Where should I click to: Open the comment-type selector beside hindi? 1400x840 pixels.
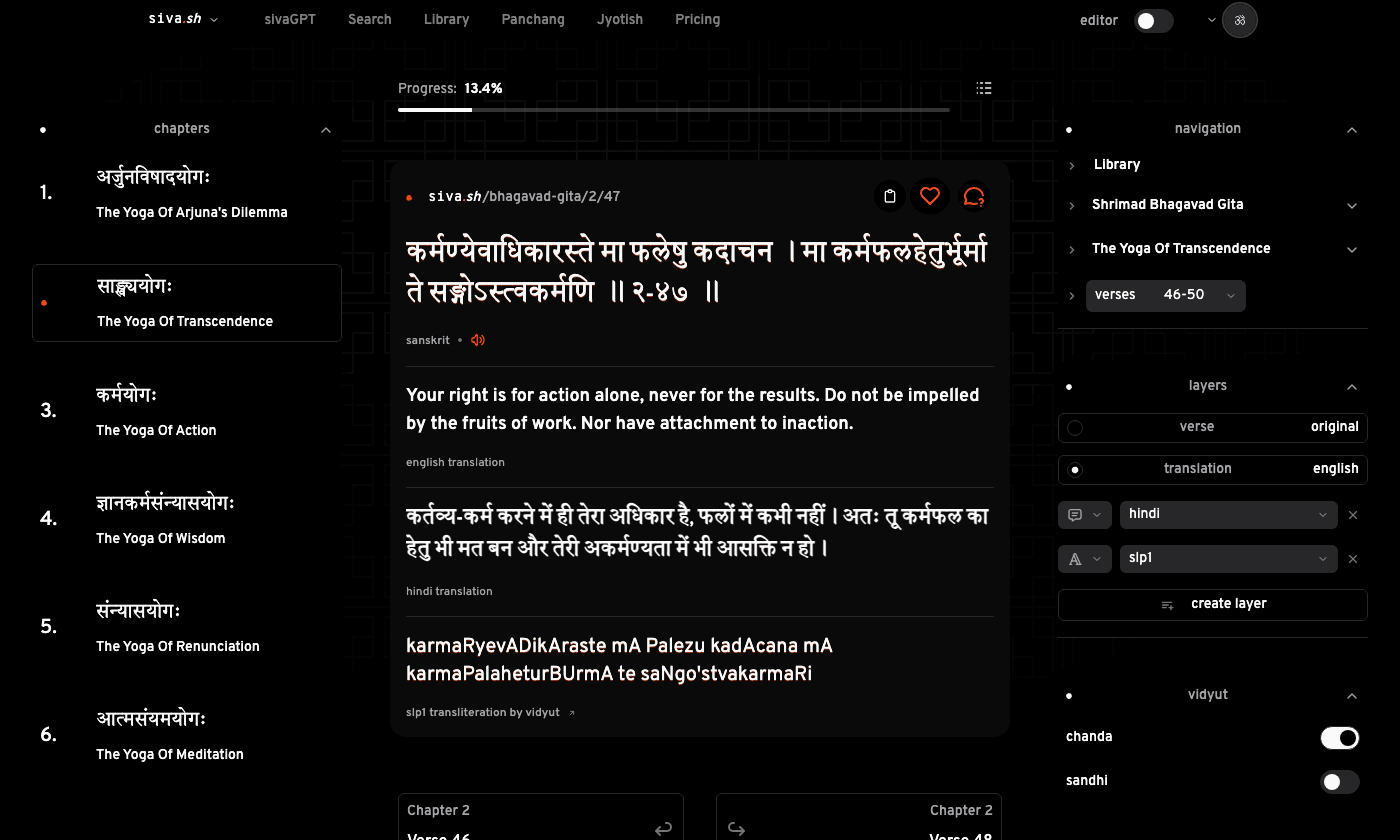click(1085, 515)
